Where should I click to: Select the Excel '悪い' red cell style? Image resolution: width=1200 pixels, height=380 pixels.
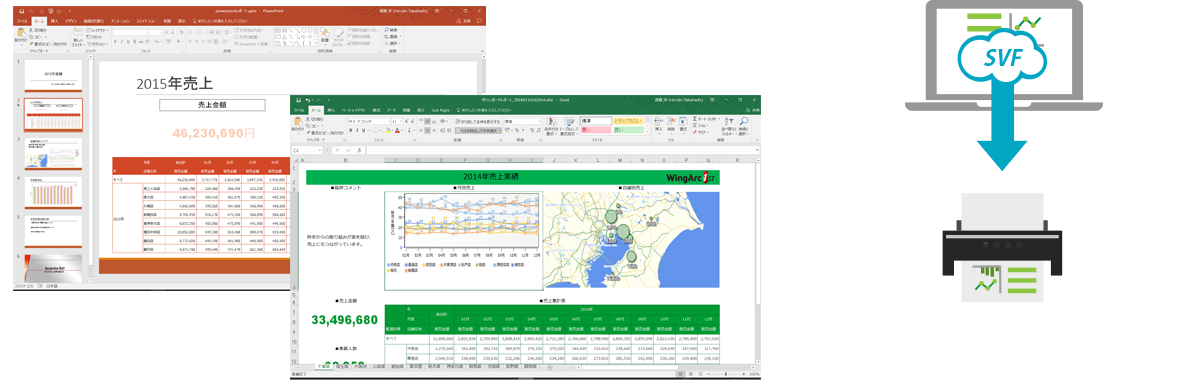[x=596, y=130]
